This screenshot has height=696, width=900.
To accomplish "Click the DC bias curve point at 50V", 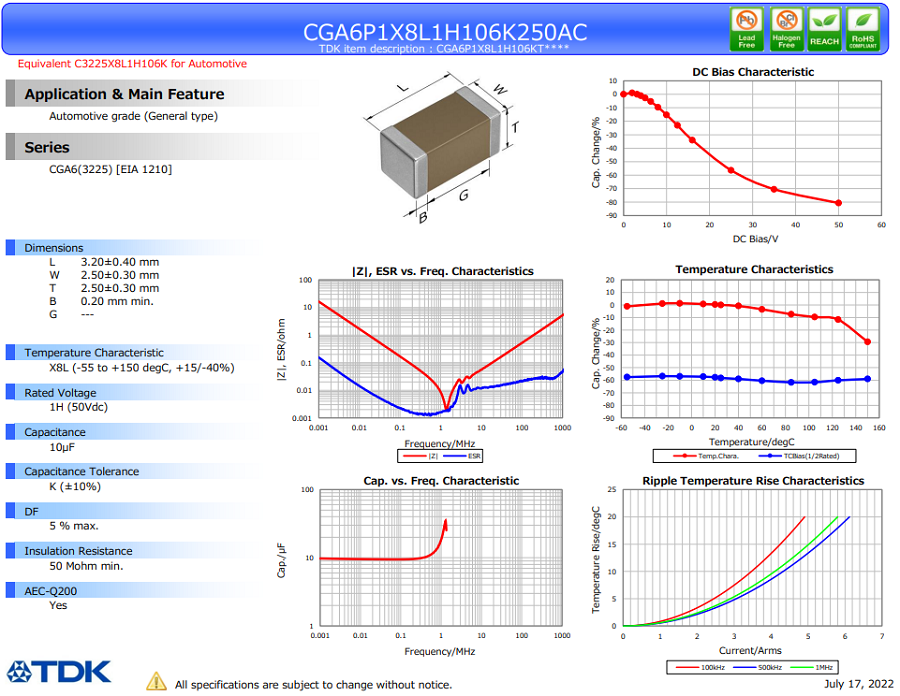I will tap(839, 203).
